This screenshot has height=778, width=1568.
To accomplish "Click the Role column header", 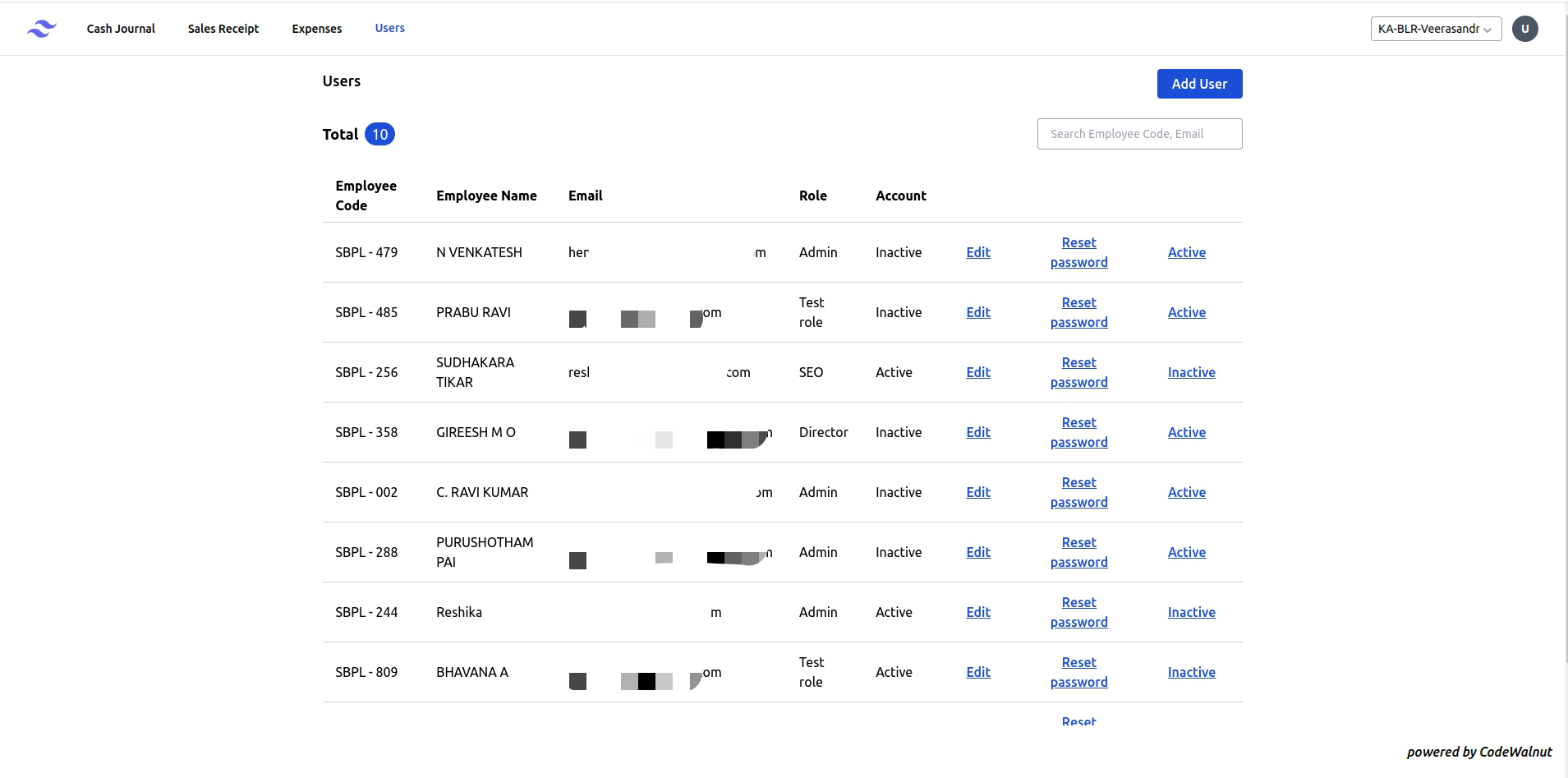I will click(x=813, y=196).
